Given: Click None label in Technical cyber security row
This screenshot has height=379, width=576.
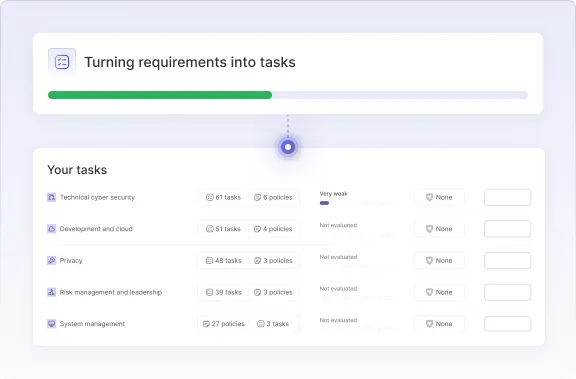Looking at the screenshot, I should click(x=444, y=197).
